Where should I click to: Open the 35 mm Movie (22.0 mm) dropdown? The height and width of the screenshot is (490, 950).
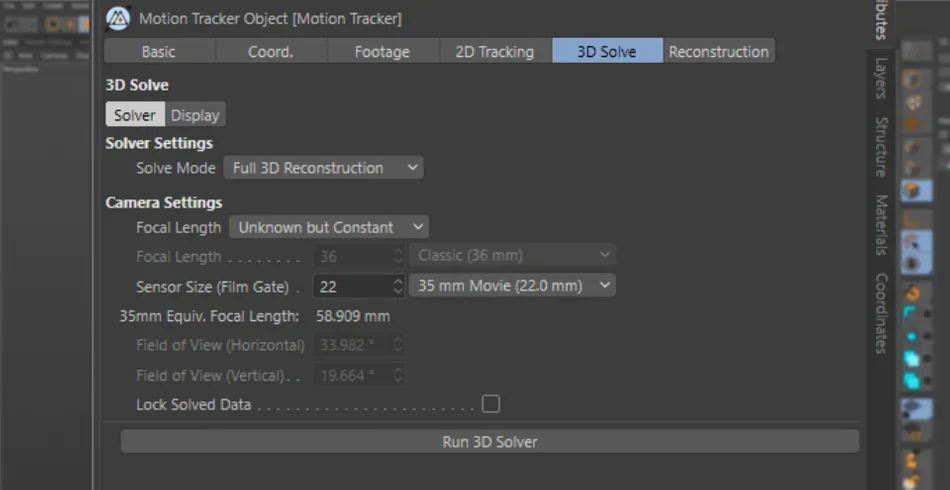513,285
